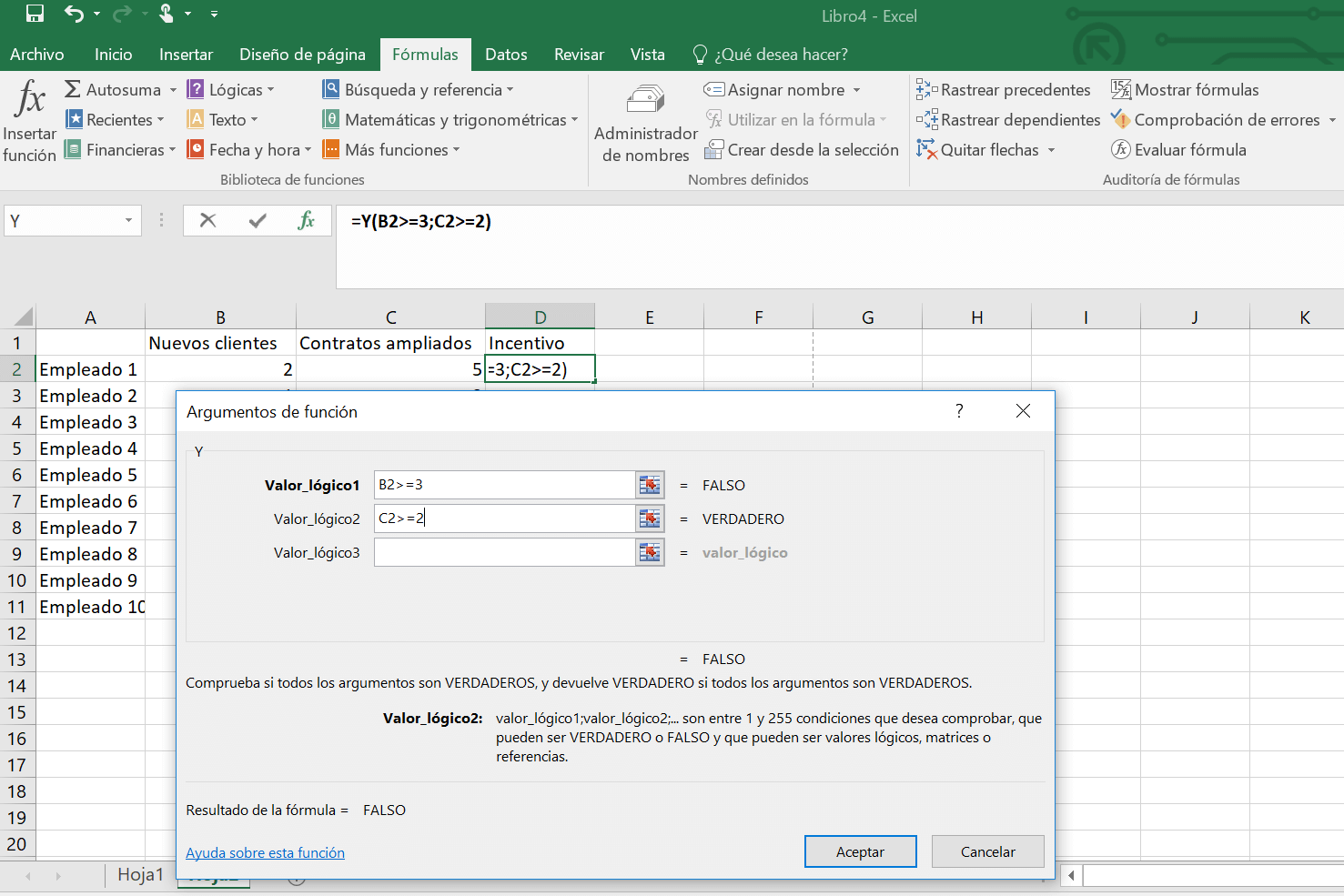Open the Name Box dropdown arrow
Screen dimensions: 1344x896
[x=128, y=220]
